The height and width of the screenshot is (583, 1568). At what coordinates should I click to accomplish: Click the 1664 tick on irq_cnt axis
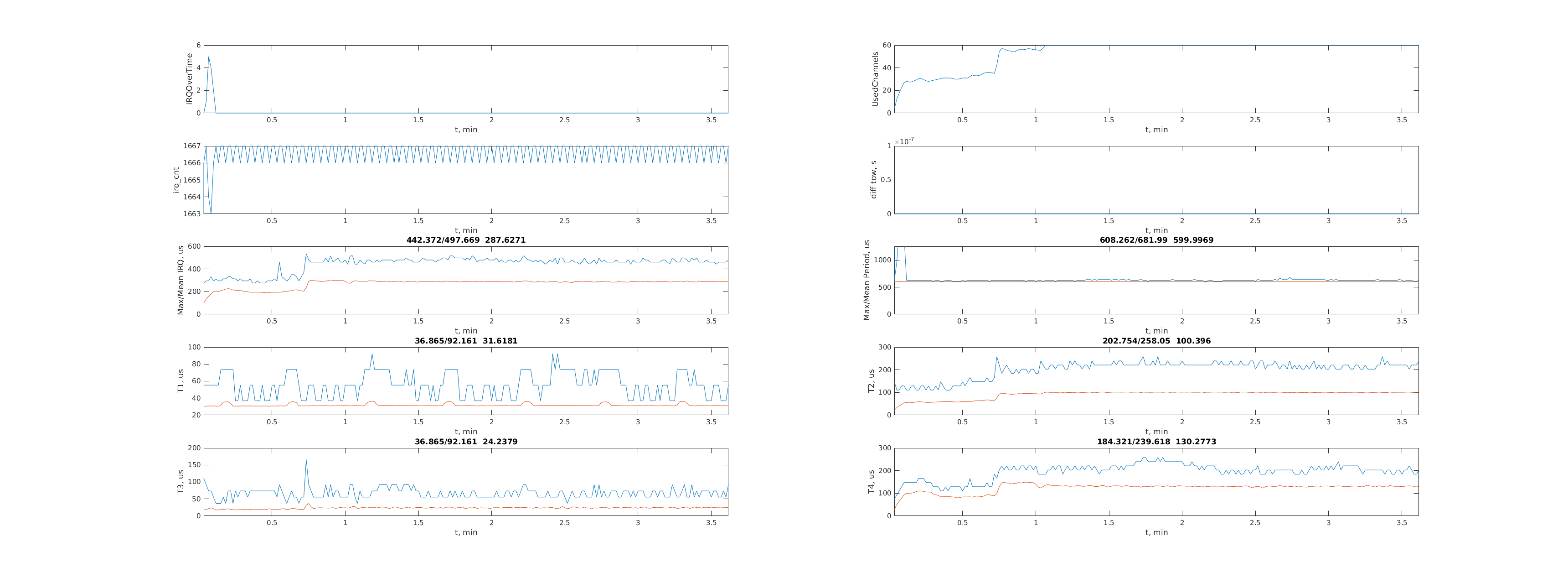pos(192,197)
